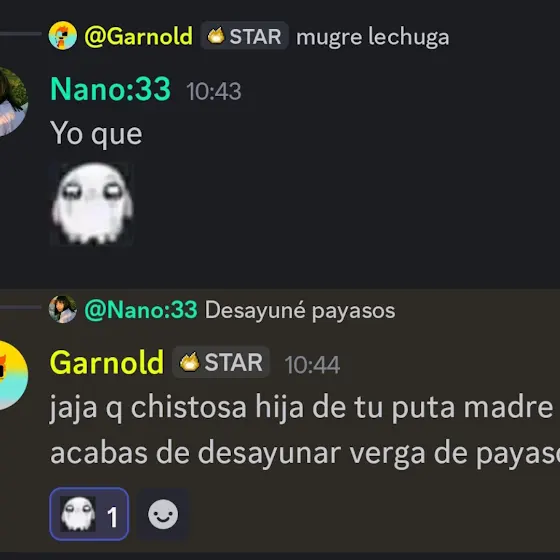The height and width of the screenshot is (560, 560).
Task: Jump to replied message "Desayuné payasos"
Action: coord(300,310)
